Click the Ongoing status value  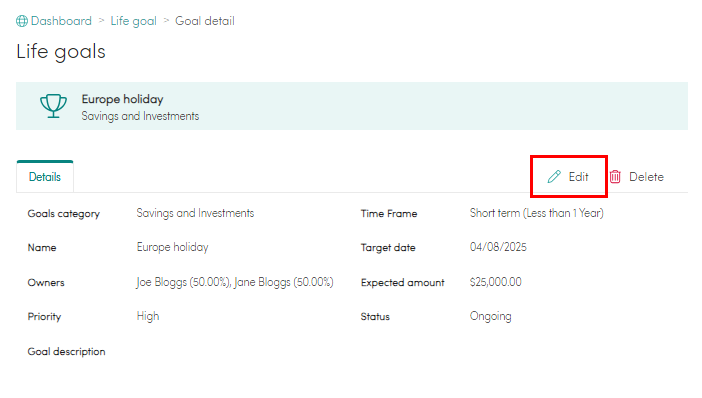pyautogui.click(x=490, y=317)
